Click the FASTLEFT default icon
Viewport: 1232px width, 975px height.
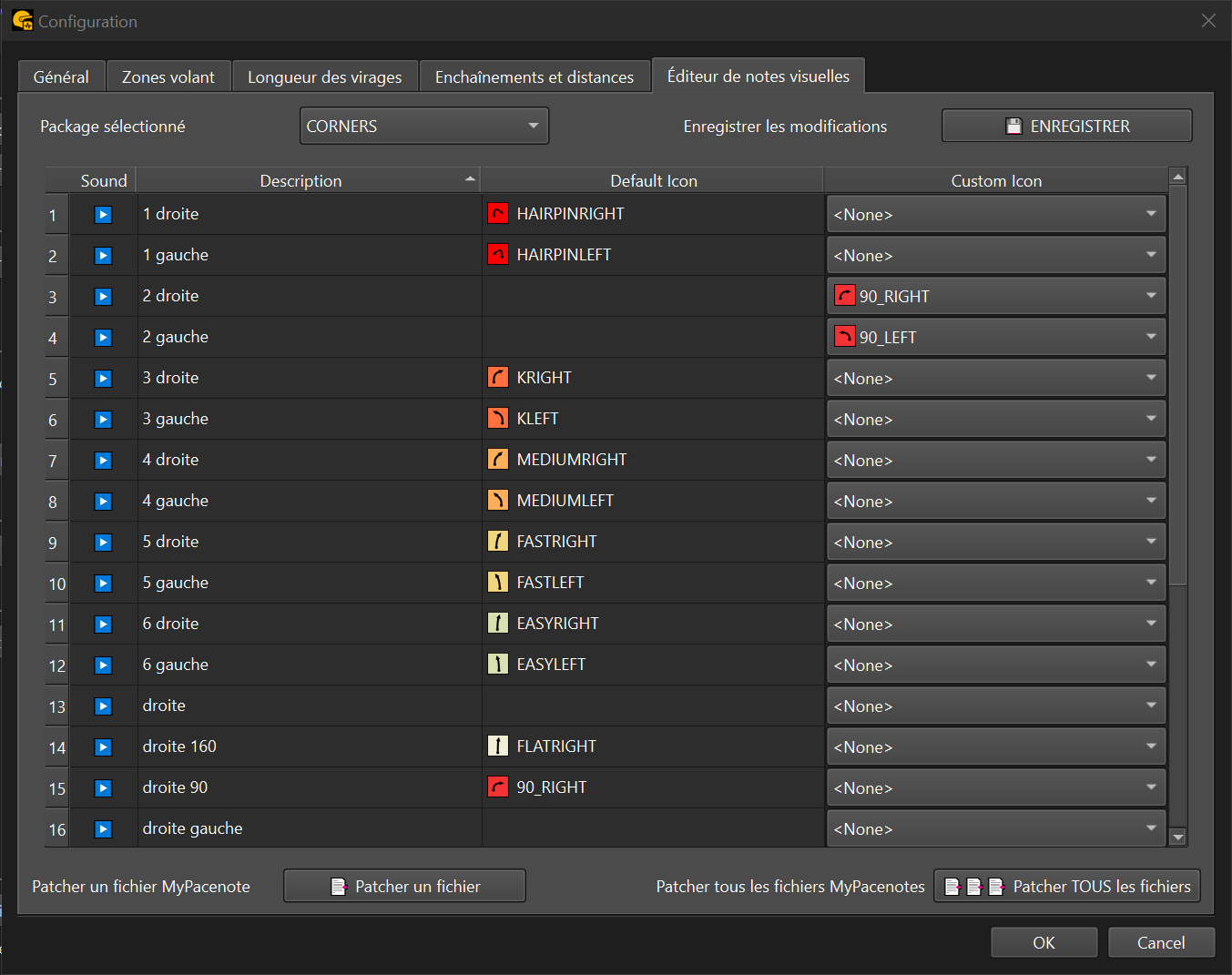[498, 583]
